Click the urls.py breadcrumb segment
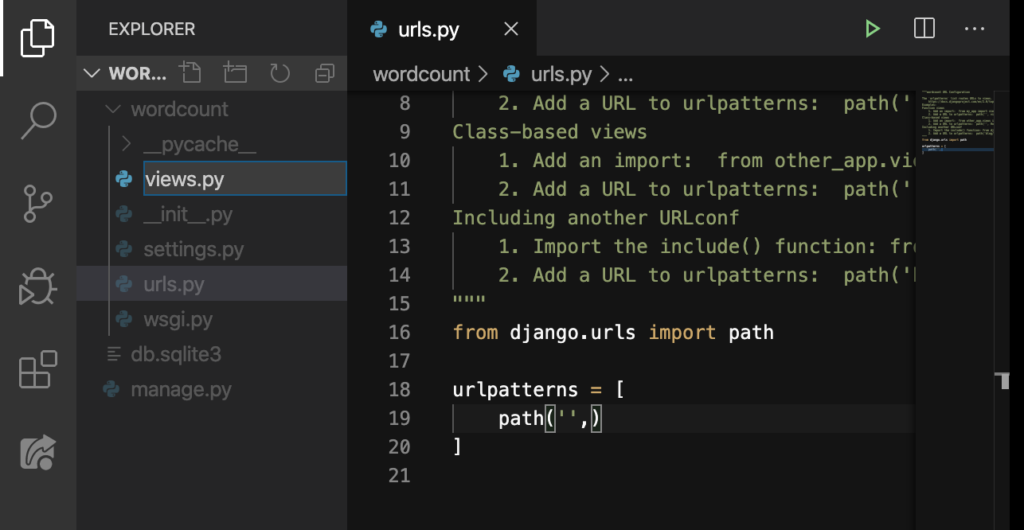 (x=560, y=74)
